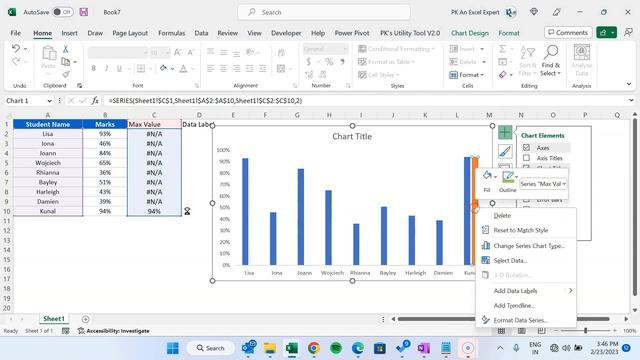
Task: Open the Bold formatting button
Action: coord(93,68)
